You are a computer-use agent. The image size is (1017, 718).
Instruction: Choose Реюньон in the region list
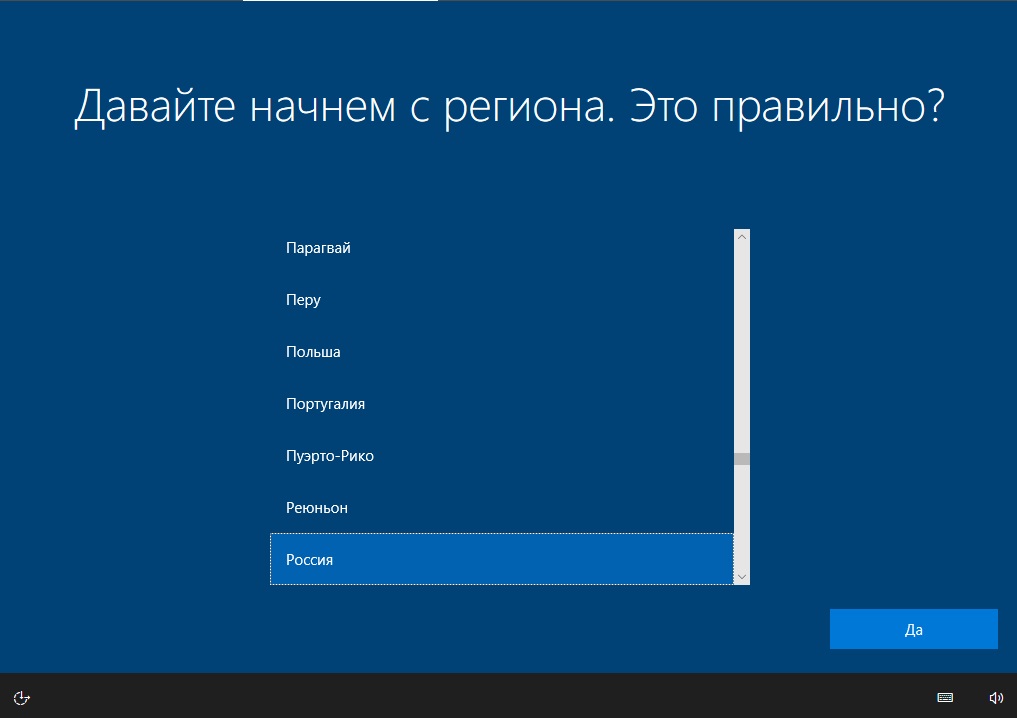(x=317, y=508)
